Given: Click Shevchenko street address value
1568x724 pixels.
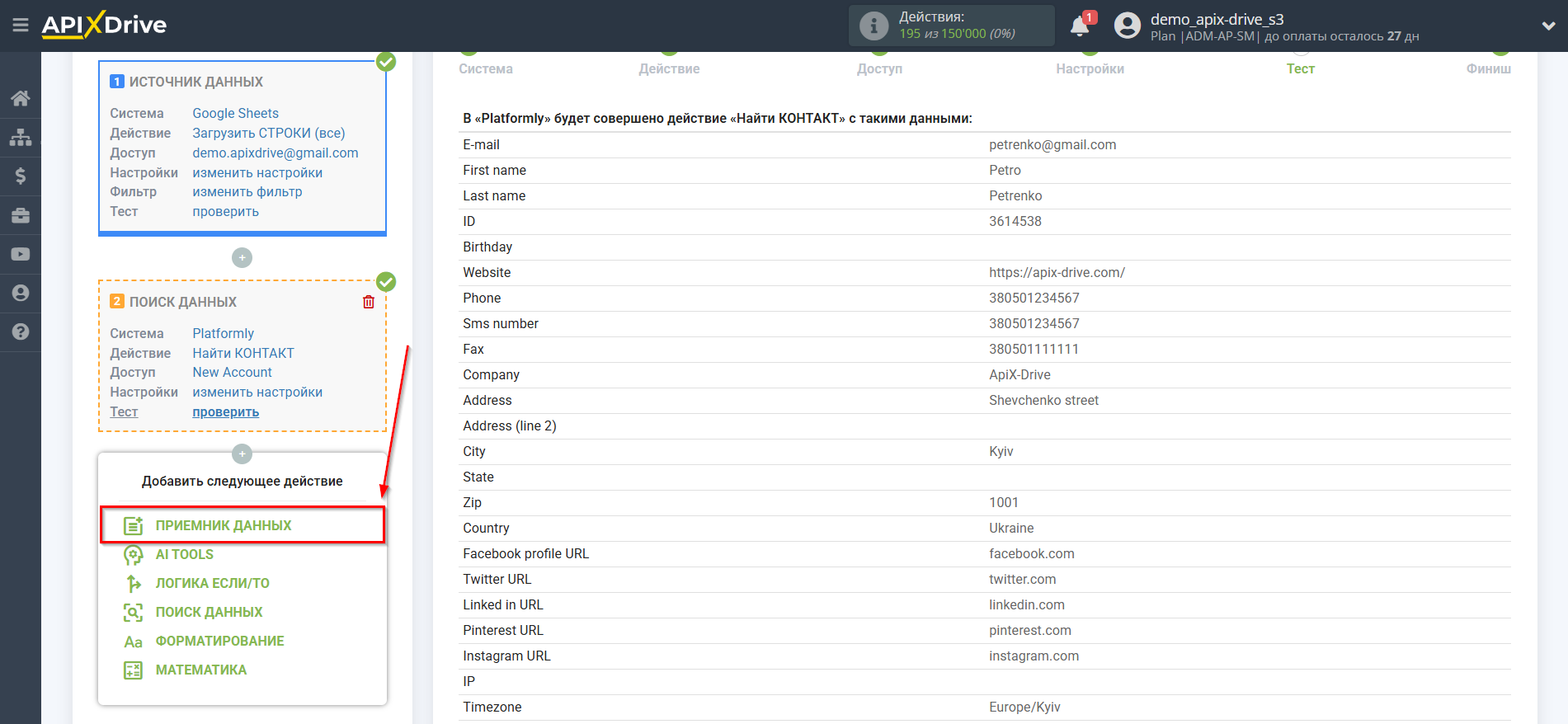Looking at the screenshot, I should pyautogui.click(x=1043, y=400).
